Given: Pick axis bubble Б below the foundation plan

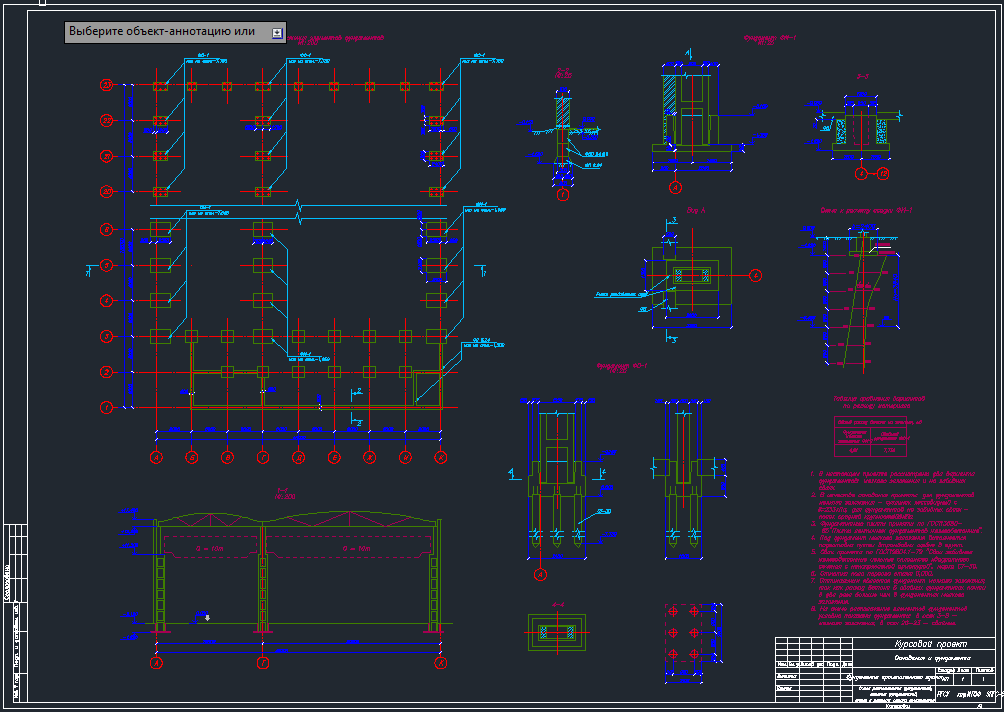Looking at the screenshot, I should coord(191,457).
